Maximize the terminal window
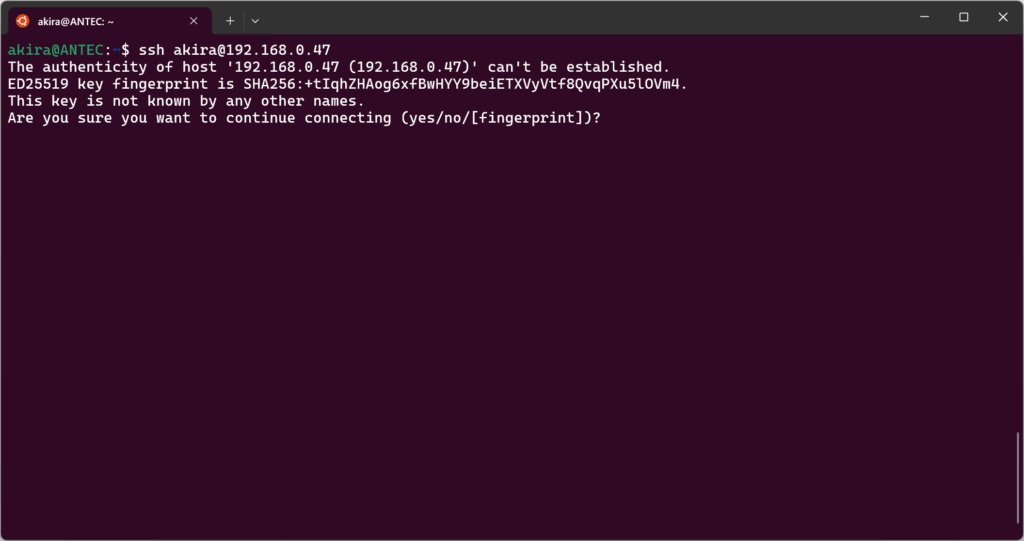The image size is (1024, 541). click(x=963, y=17)
